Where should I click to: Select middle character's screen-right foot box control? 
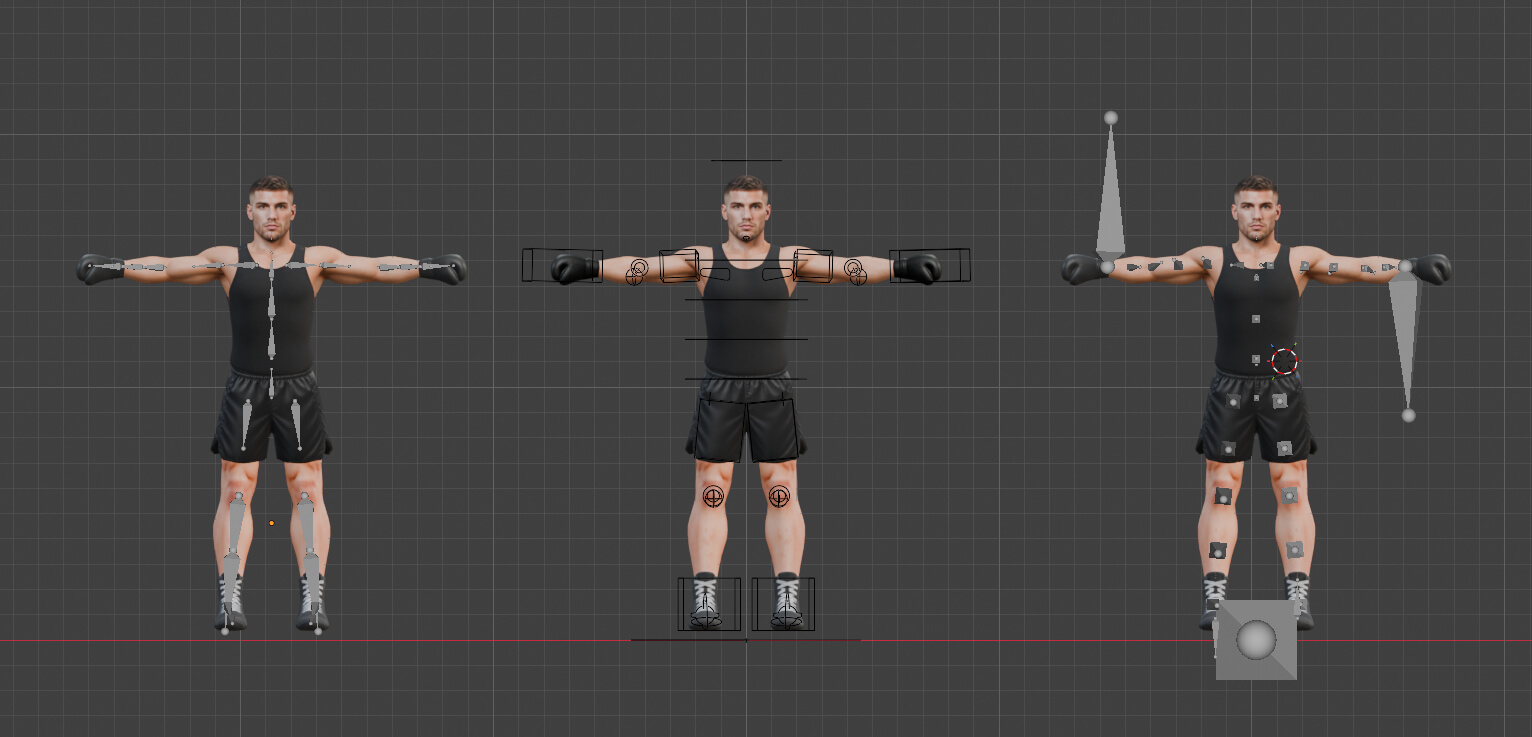tap(784, 604)
